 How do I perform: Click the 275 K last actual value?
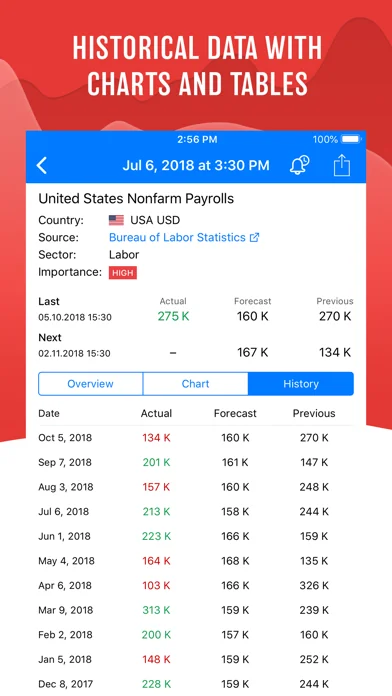point(173,316)
